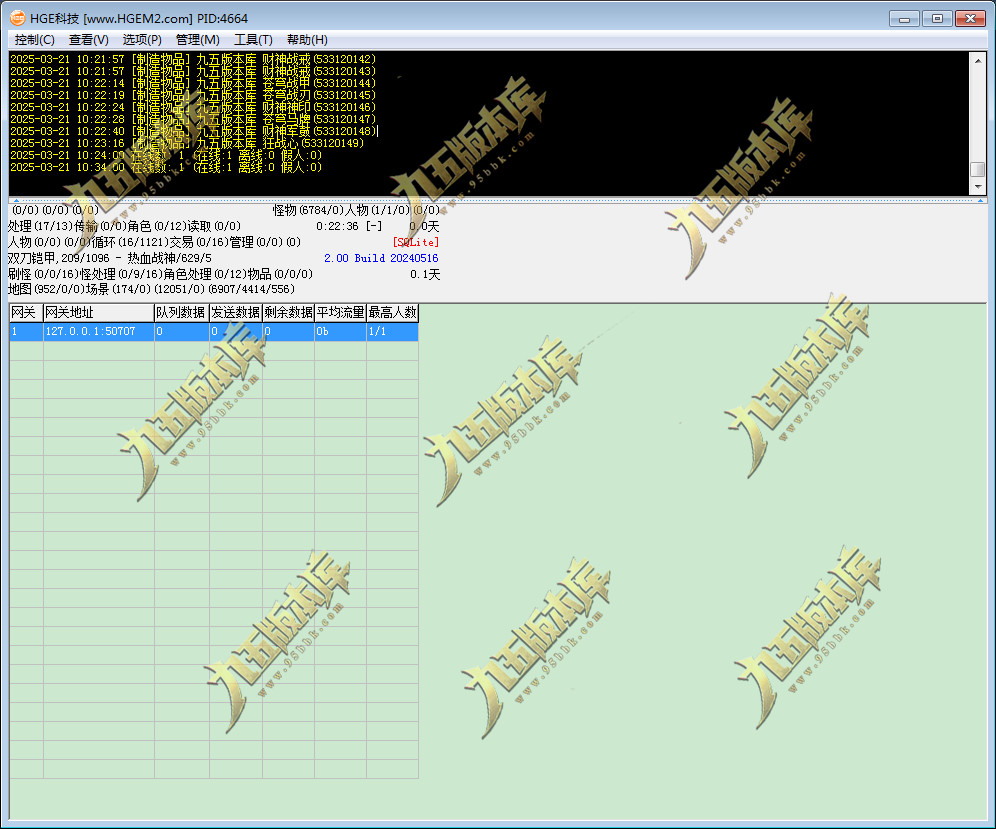Click log line ending 533120148

193,131
